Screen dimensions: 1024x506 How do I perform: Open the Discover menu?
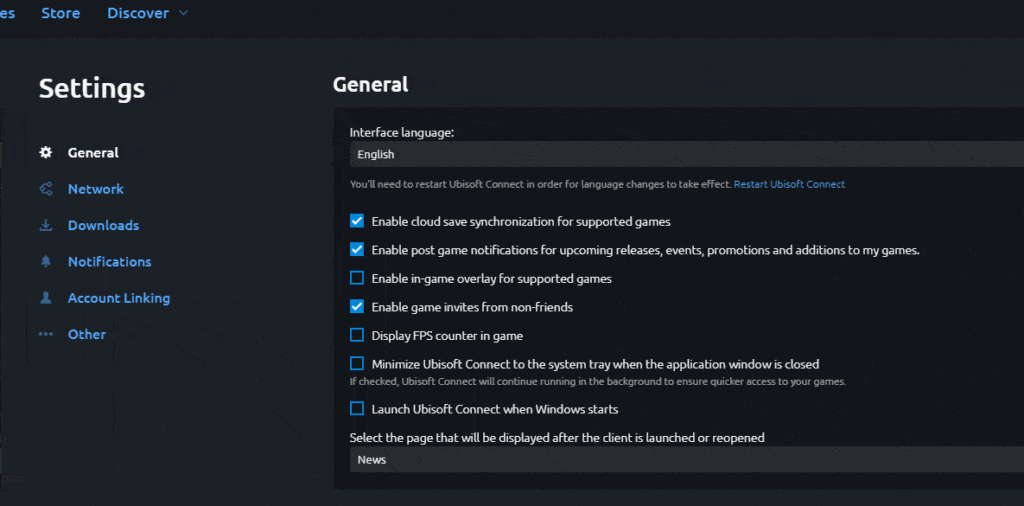(x=138, y=13)
